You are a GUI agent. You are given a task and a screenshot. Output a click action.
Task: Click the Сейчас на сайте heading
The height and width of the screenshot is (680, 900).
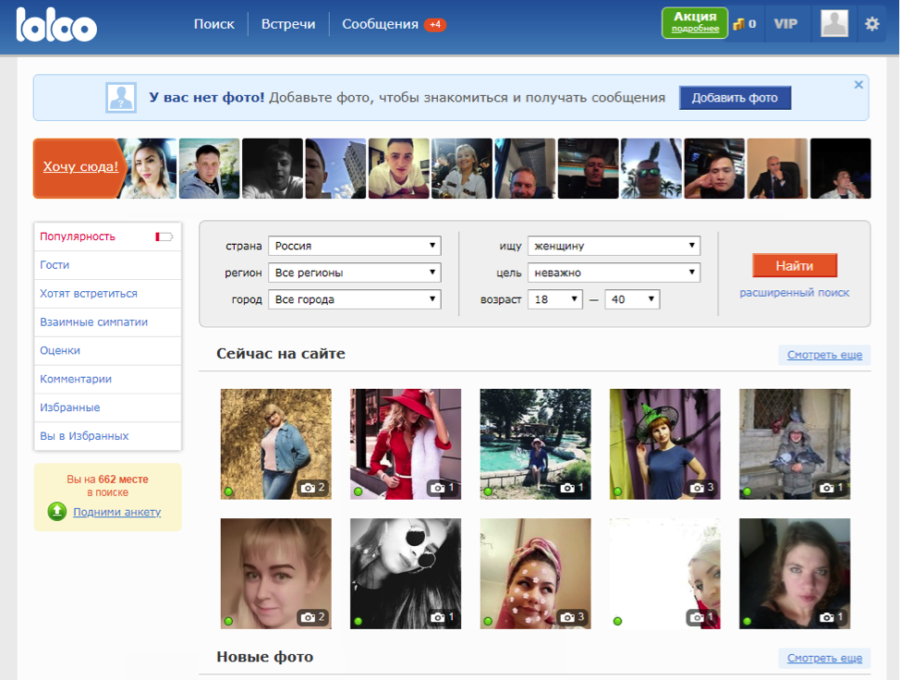[x=281, y=353]
